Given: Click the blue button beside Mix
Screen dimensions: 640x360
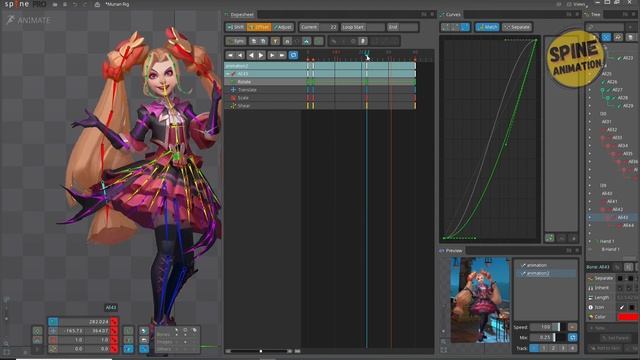Looking at the screenshot, I should click(x=572, y=338).
